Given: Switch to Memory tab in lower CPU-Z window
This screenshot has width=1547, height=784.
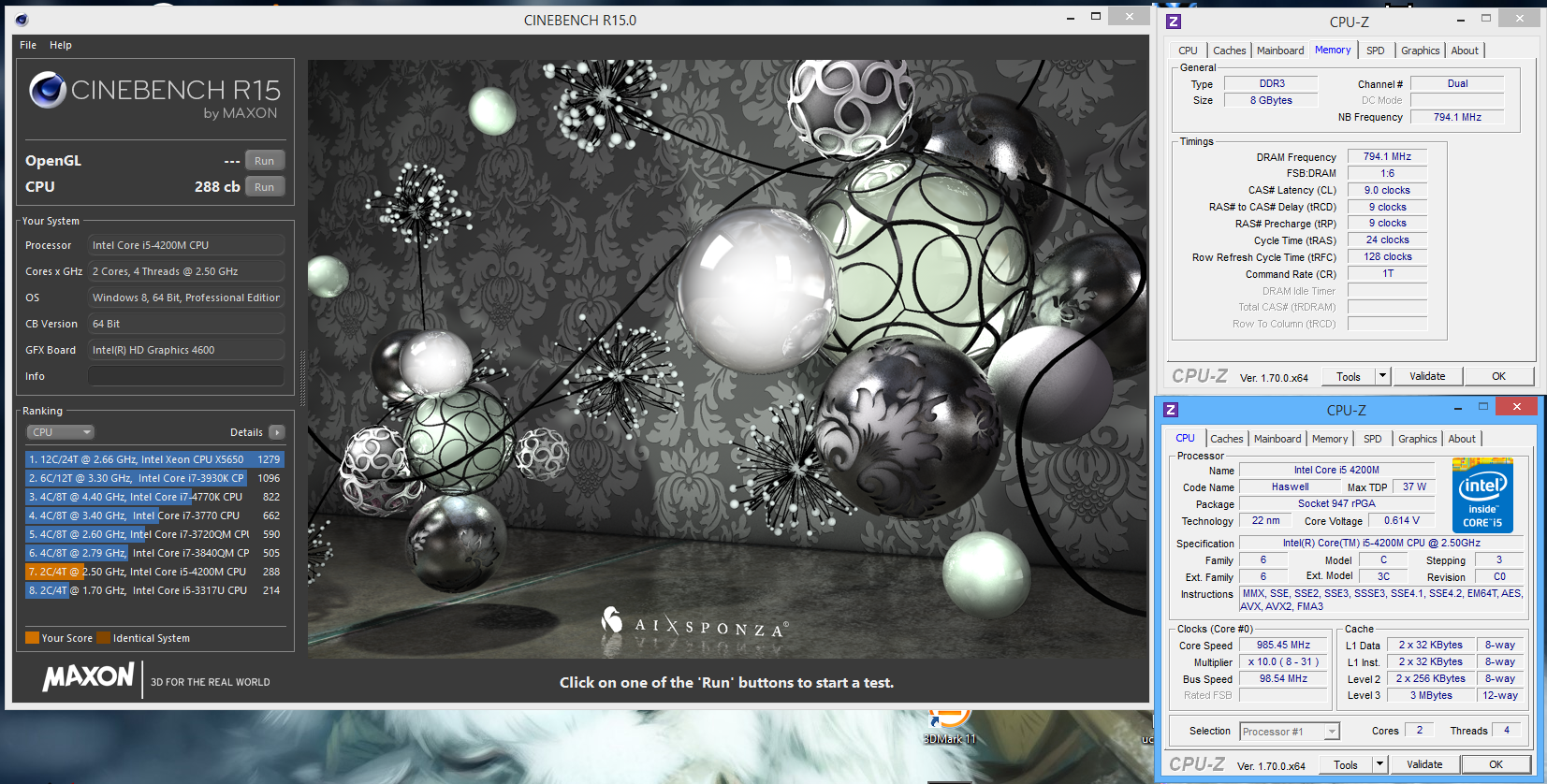Looking at the screenshot, I should click(x=1329, y=439).
